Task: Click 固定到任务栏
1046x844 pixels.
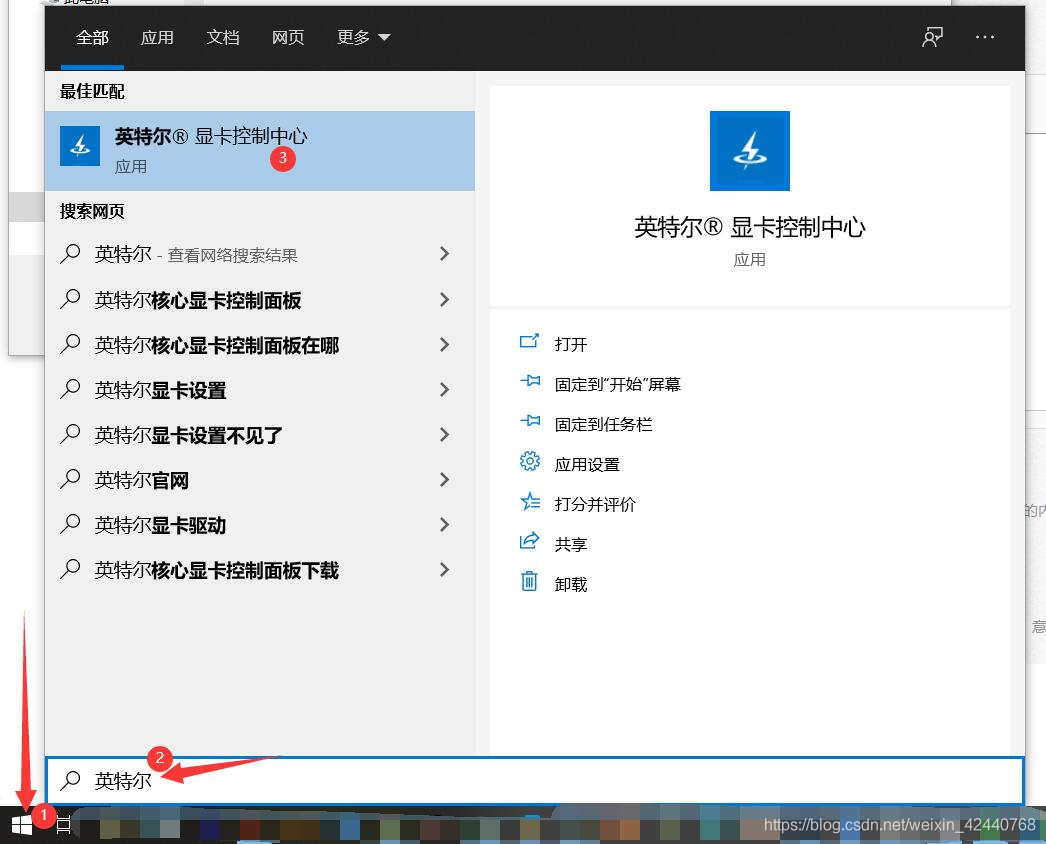Action: click(604, 424)
